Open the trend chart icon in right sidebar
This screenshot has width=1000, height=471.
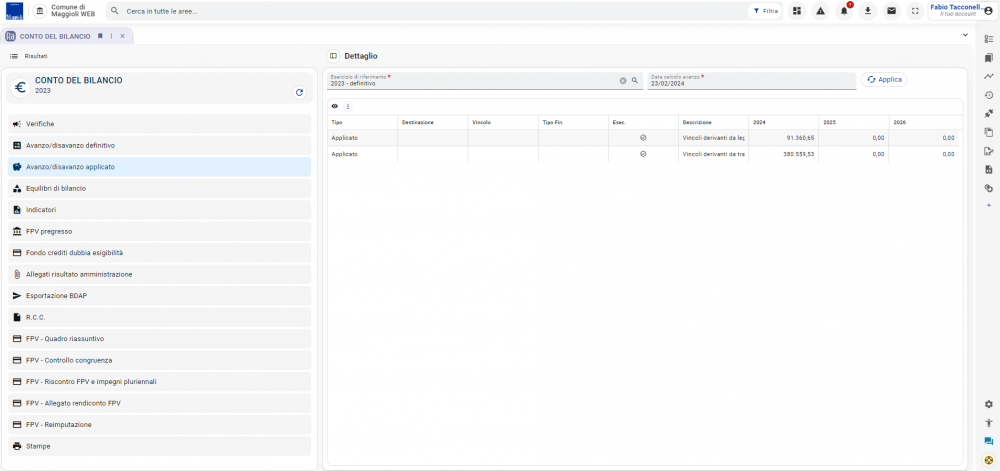point(989,76)
